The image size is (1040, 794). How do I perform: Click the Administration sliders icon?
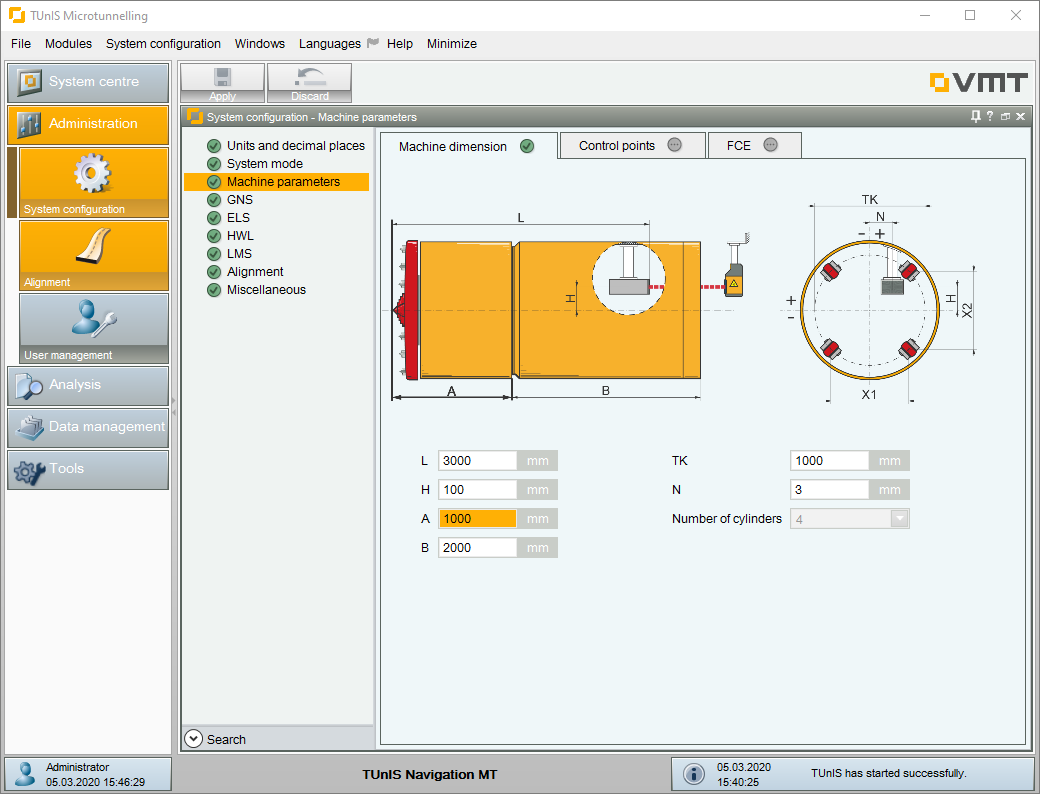(29, 124)
